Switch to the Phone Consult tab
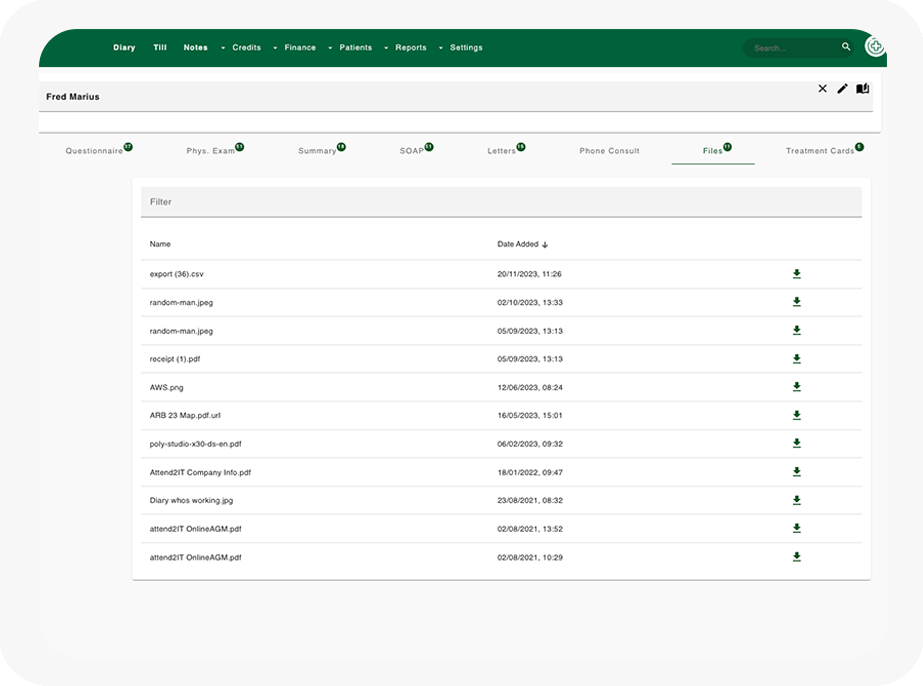The height and width of the screenshot is (686, 923). tap(609, 151)
